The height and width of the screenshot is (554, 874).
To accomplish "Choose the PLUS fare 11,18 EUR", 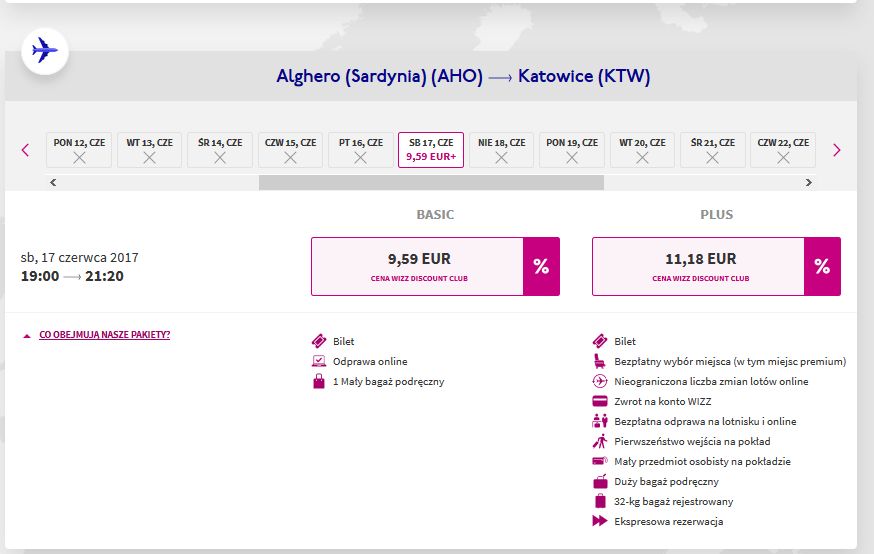I will (700, 266).
